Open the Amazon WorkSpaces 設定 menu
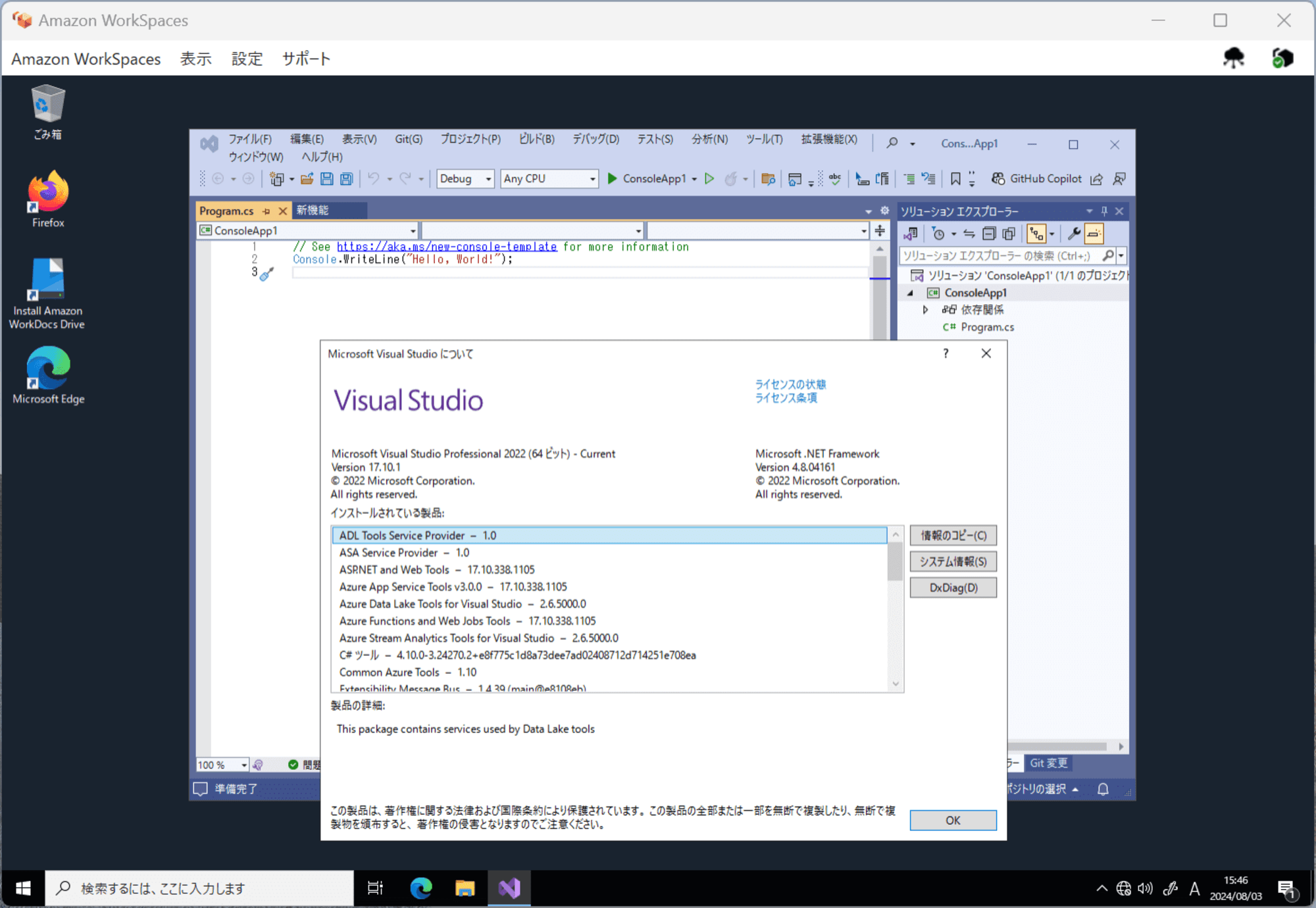This screenshot has height=908, width=1316. pos(247,59)
